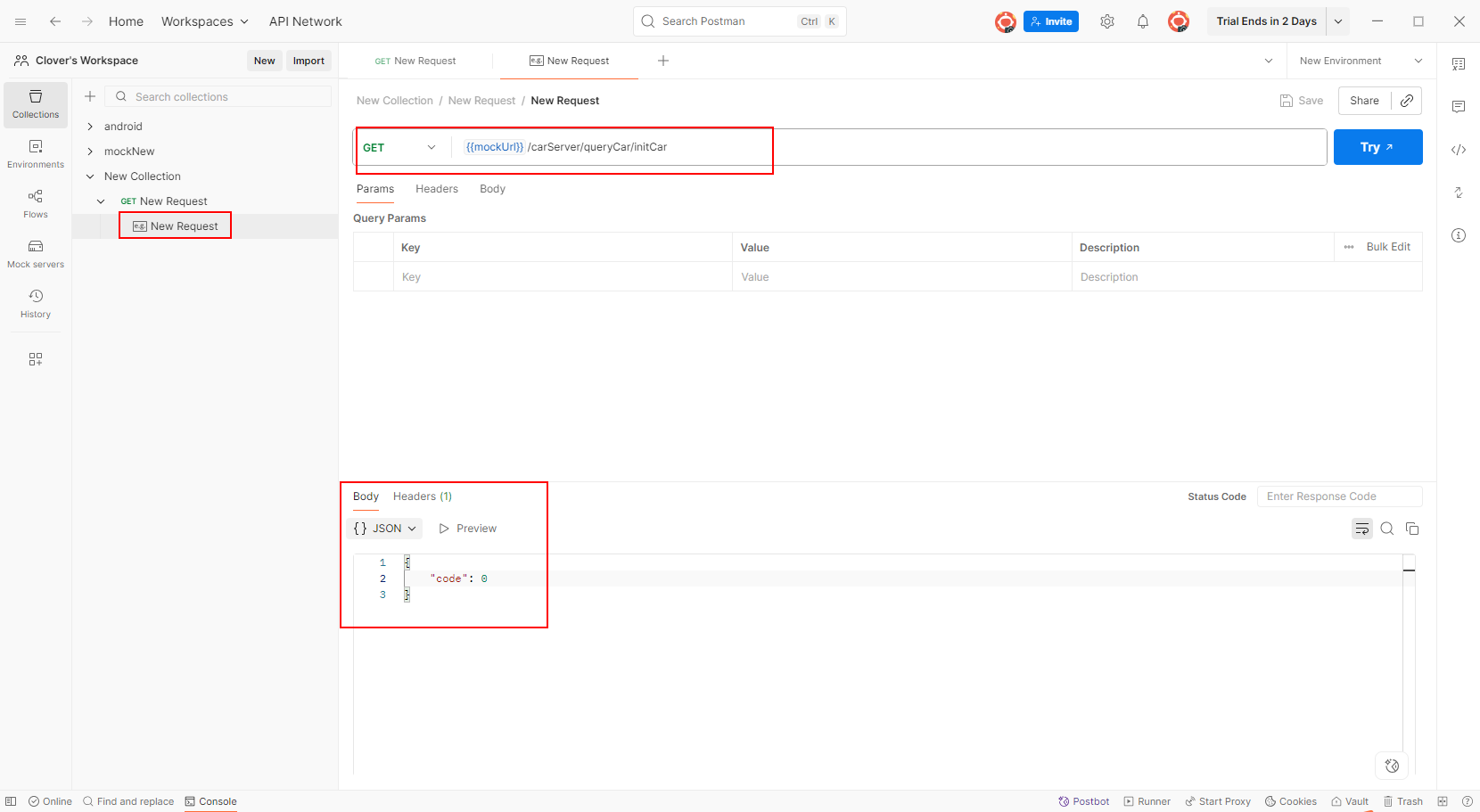Expand the mockNew collection
The image size is (1480, 812).
tap(90, 152)
